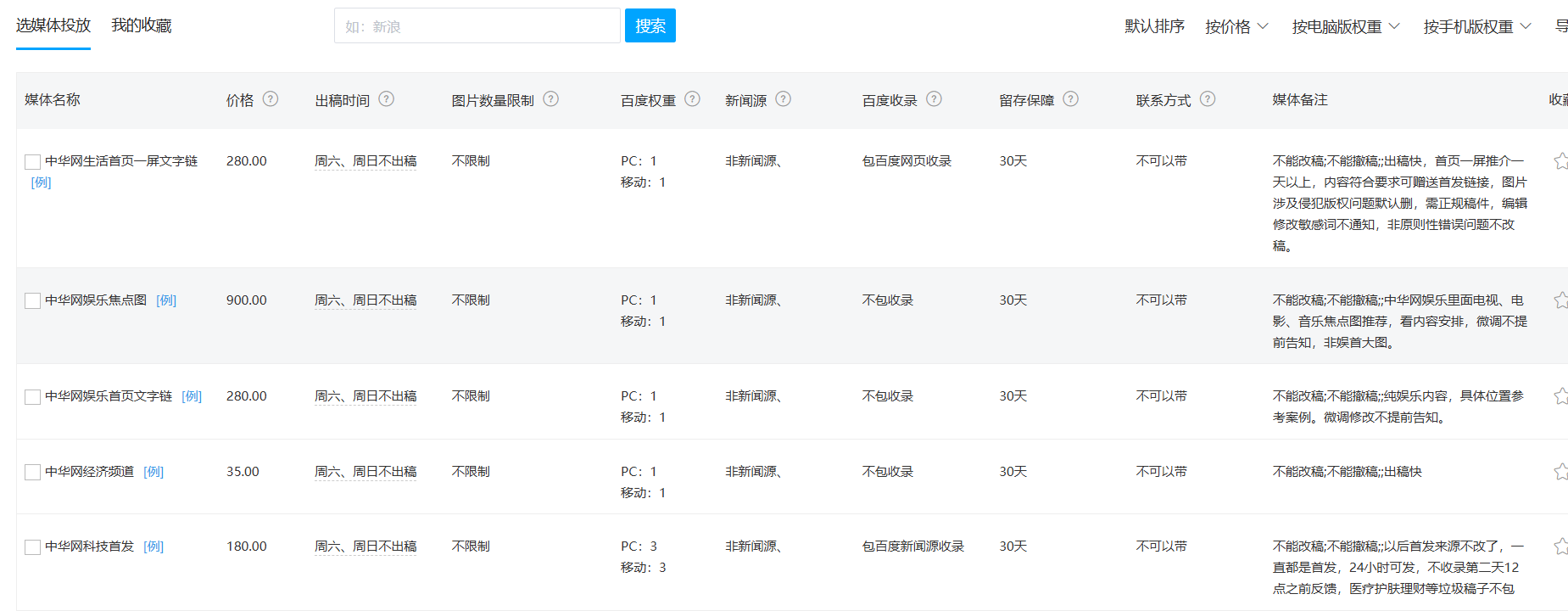Select 默认排序 sorting option
The image size is (1568, 611).
pos(1155,26)
